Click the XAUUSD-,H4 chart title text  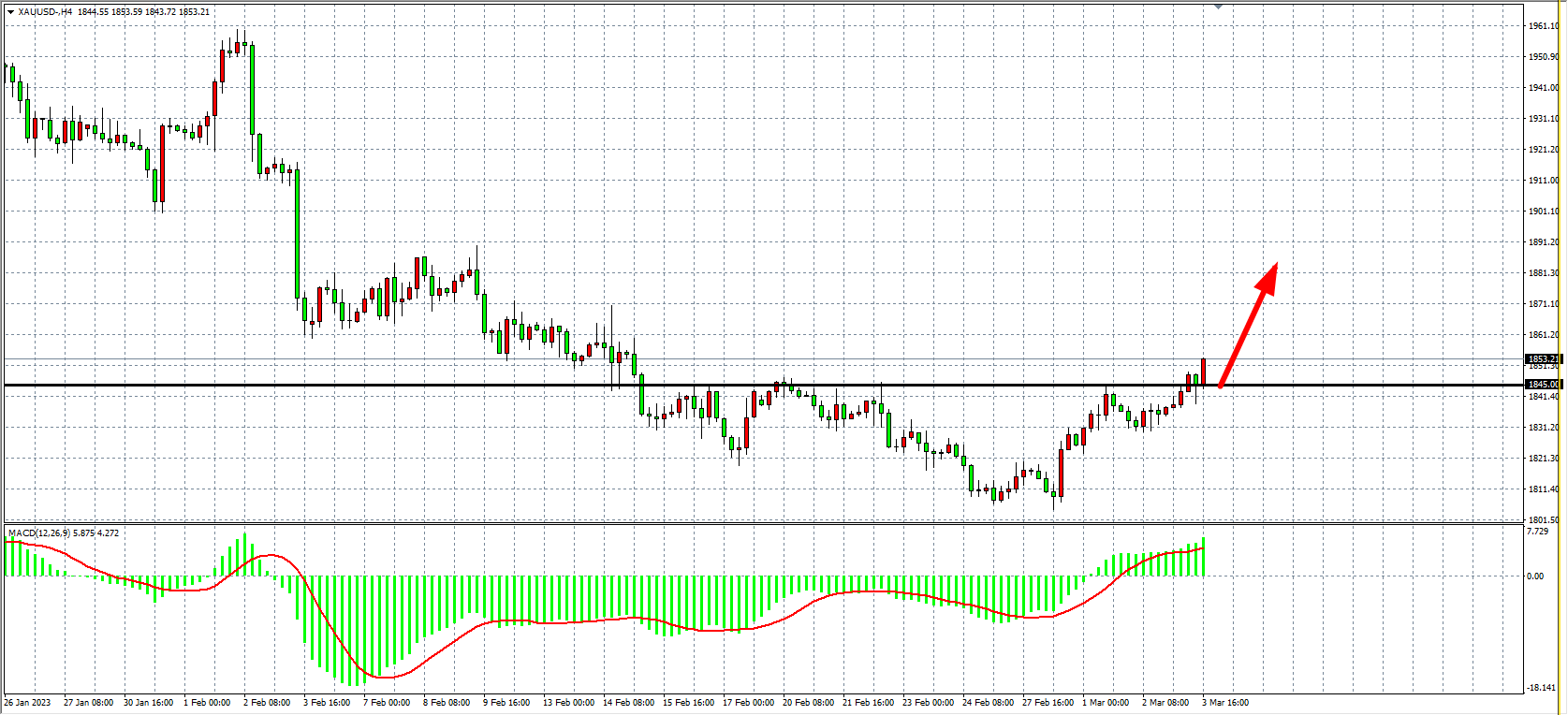[x=45, y=12]
